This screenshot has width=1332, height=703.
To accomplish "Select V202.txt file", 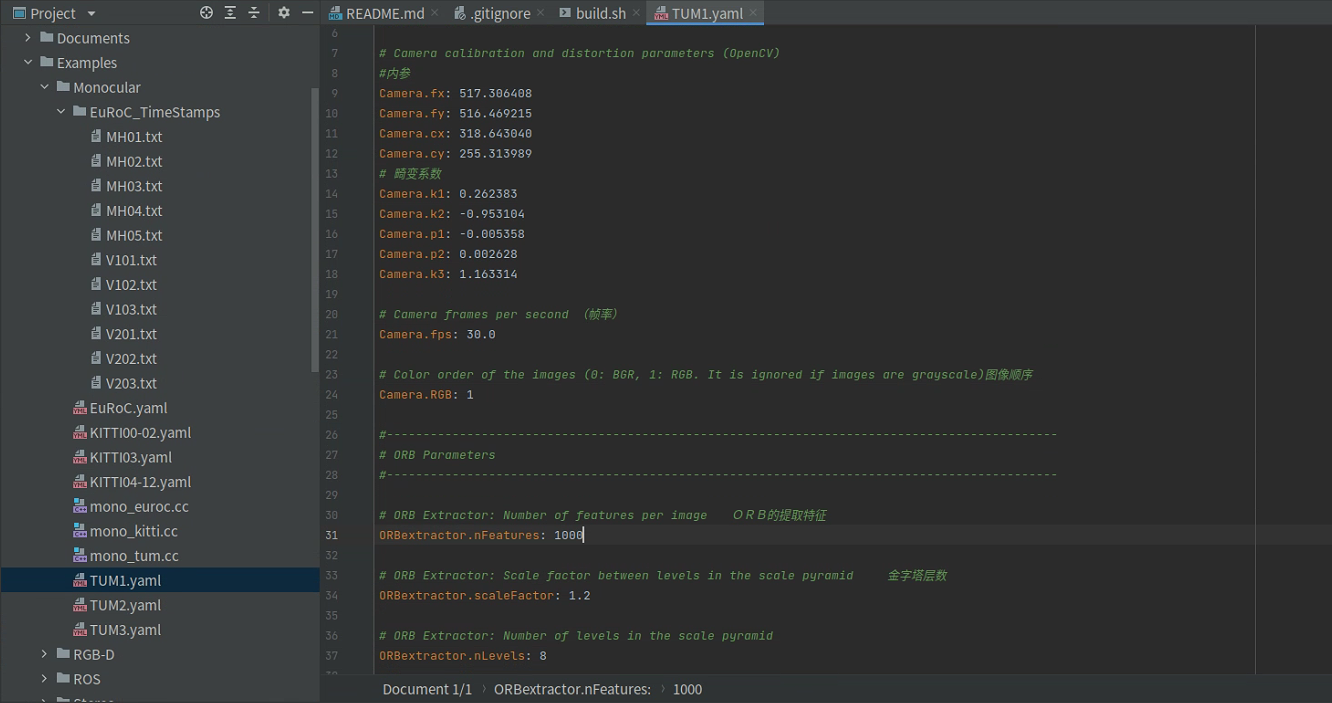I will [131, 358].
